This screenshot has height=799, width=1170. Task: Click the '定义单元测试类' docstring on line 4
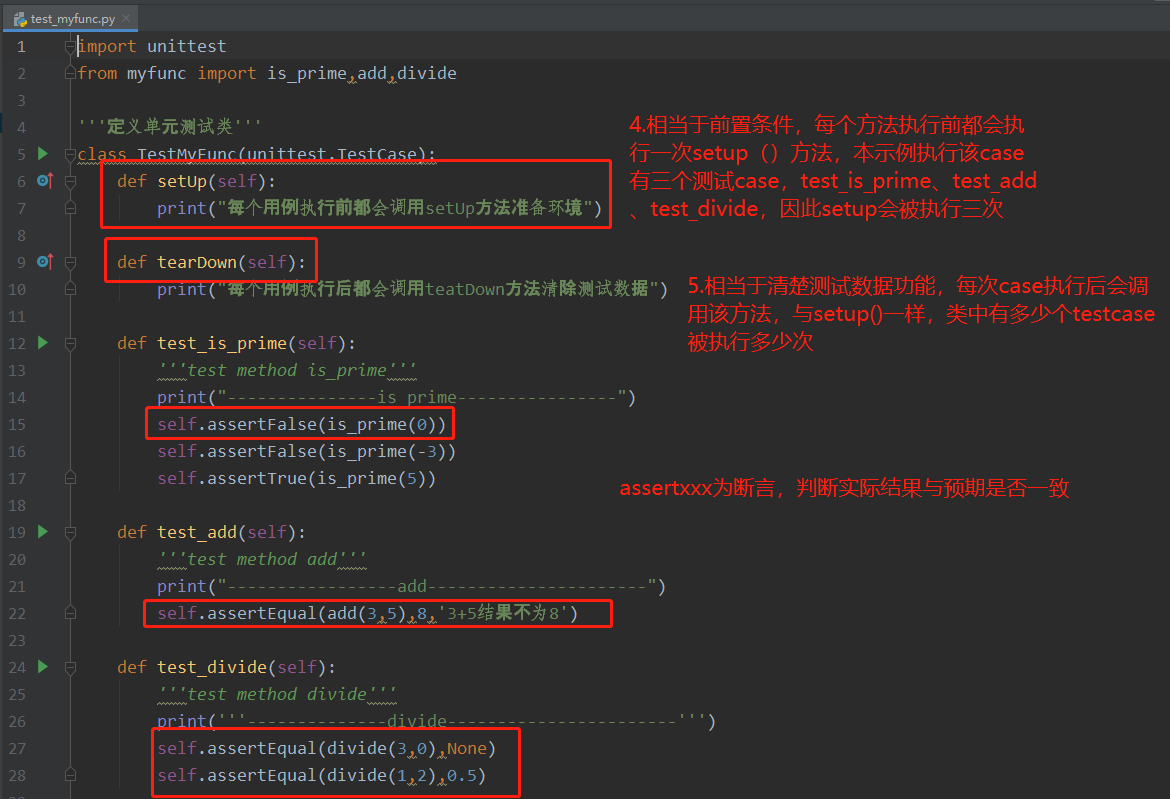coord(170,126)
